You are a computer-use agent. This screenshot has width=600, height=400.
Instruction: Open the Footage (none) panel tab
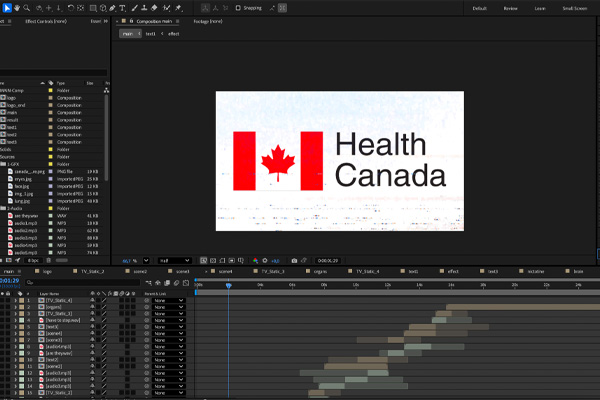click(208, 21)
